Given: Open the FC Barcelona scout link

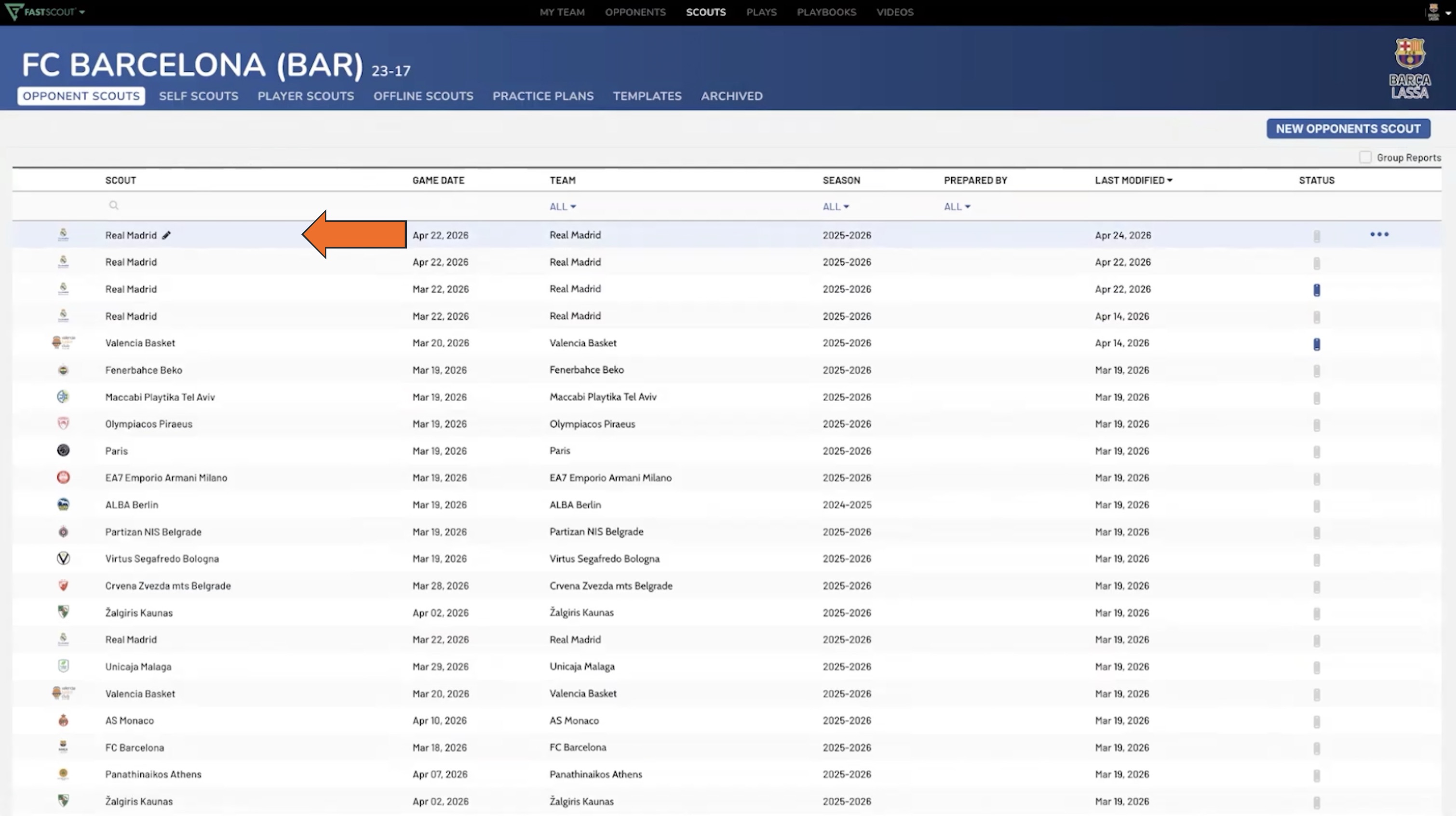Looking at the screenshot, I should tap(135, 747).
